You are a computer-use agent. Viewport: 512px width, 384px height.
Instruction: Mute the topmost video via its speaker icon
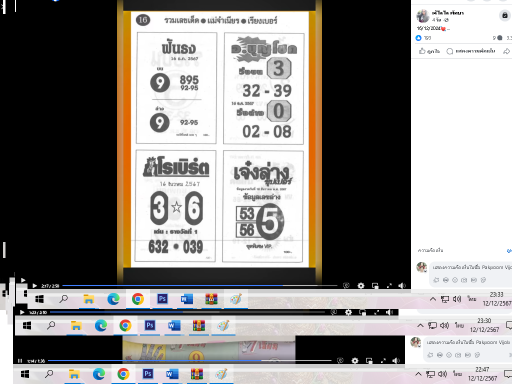click(402, 286)
